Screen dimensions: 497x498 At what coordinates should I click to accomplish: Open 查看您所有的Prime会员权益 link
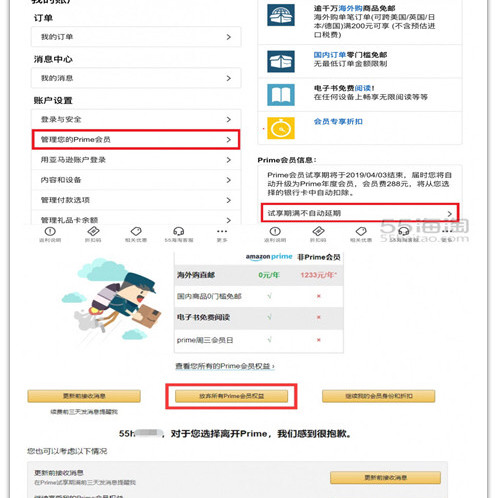point(225,366)
